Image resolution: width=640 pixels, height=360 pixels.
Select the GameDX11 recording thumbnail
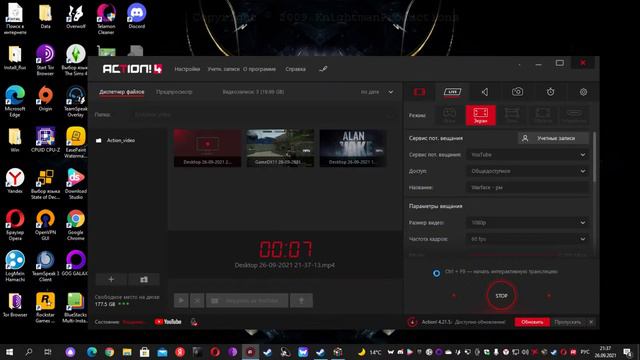point(280,148)
